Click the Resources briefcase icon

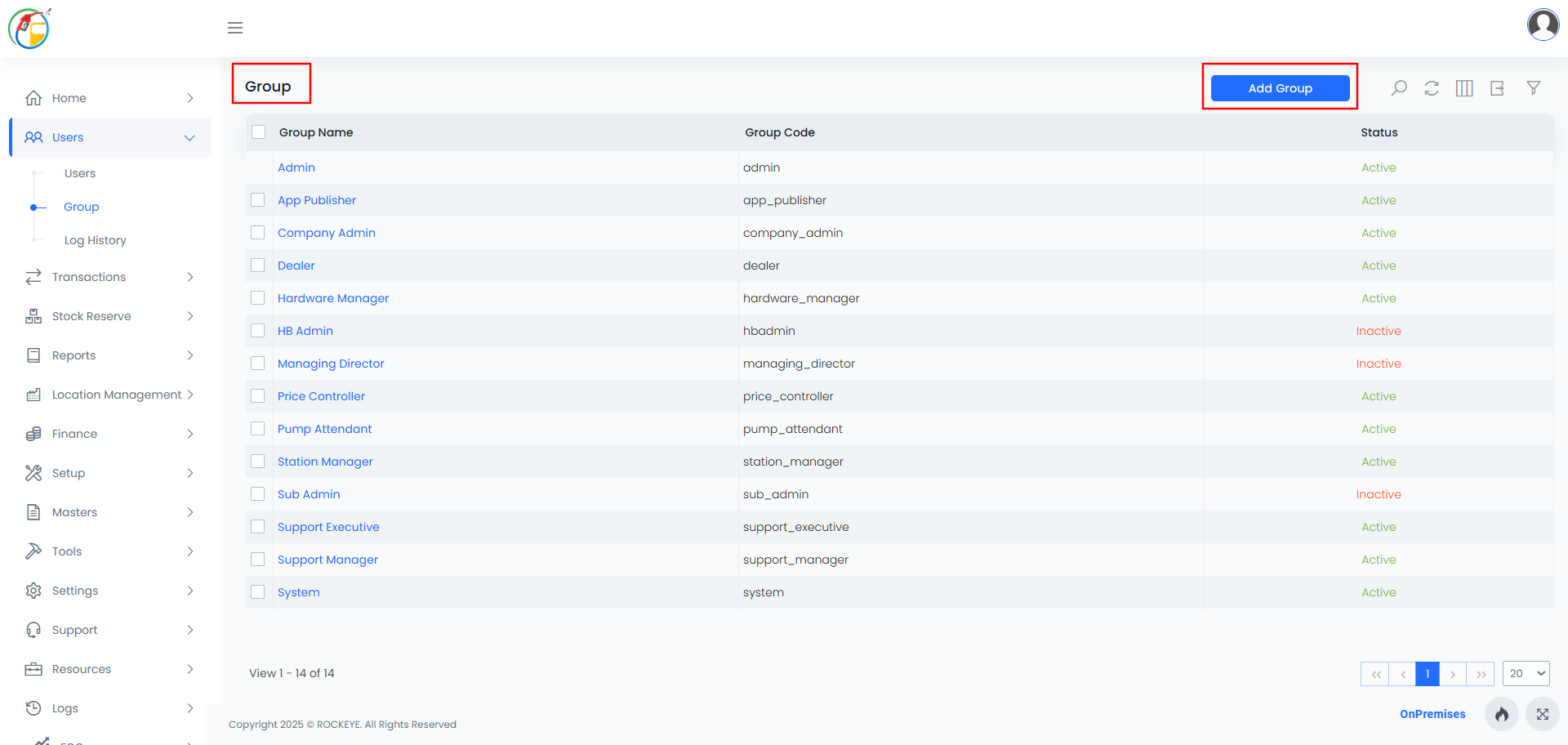point(33,669)
